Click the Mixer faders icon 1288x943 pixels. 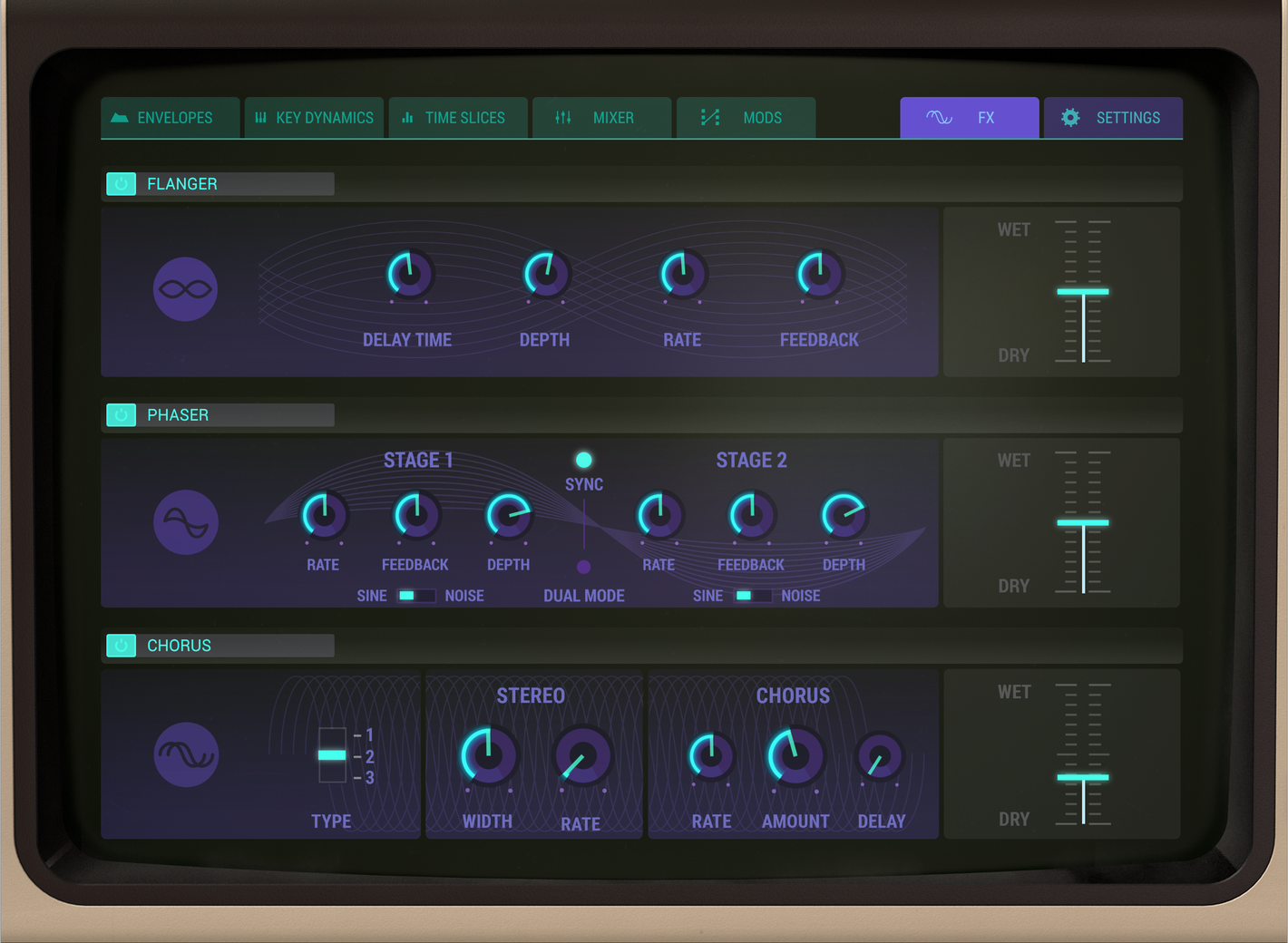561,117
